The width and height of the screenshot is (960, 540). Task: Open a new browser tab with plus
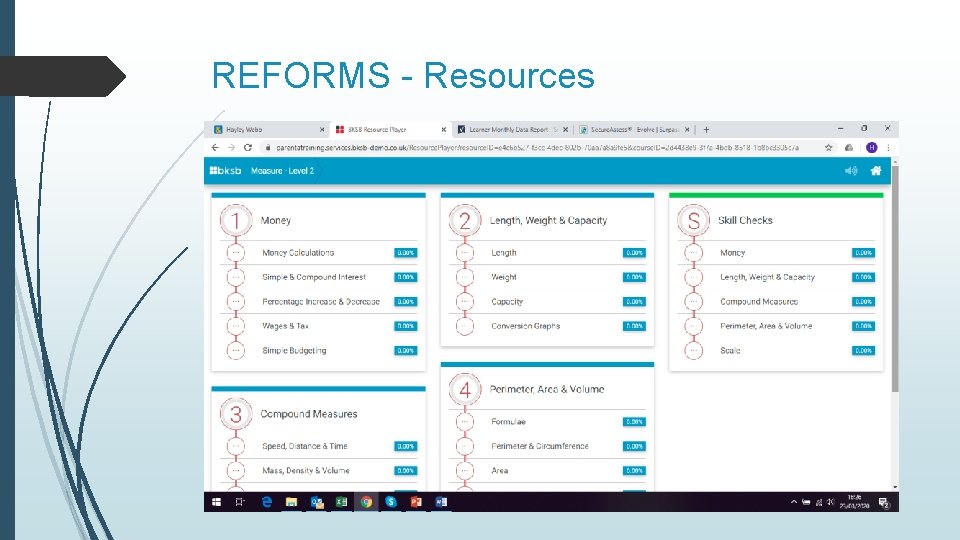706,130
